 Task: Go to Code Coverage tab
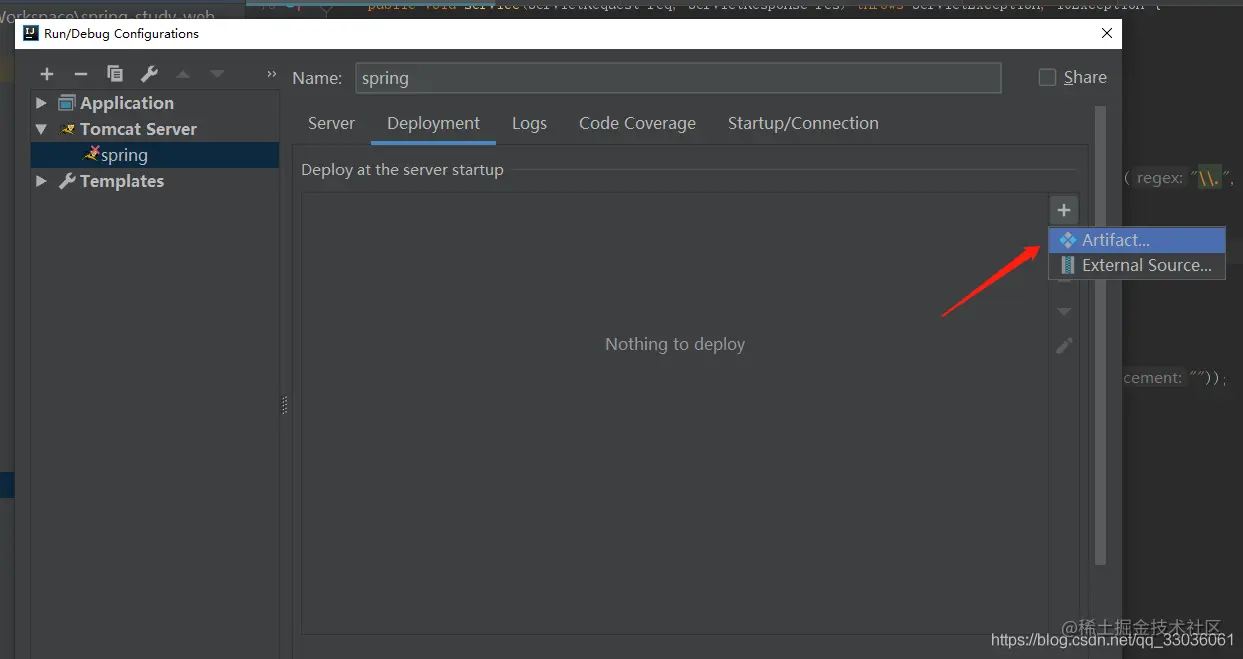click(x=637, y=123)
